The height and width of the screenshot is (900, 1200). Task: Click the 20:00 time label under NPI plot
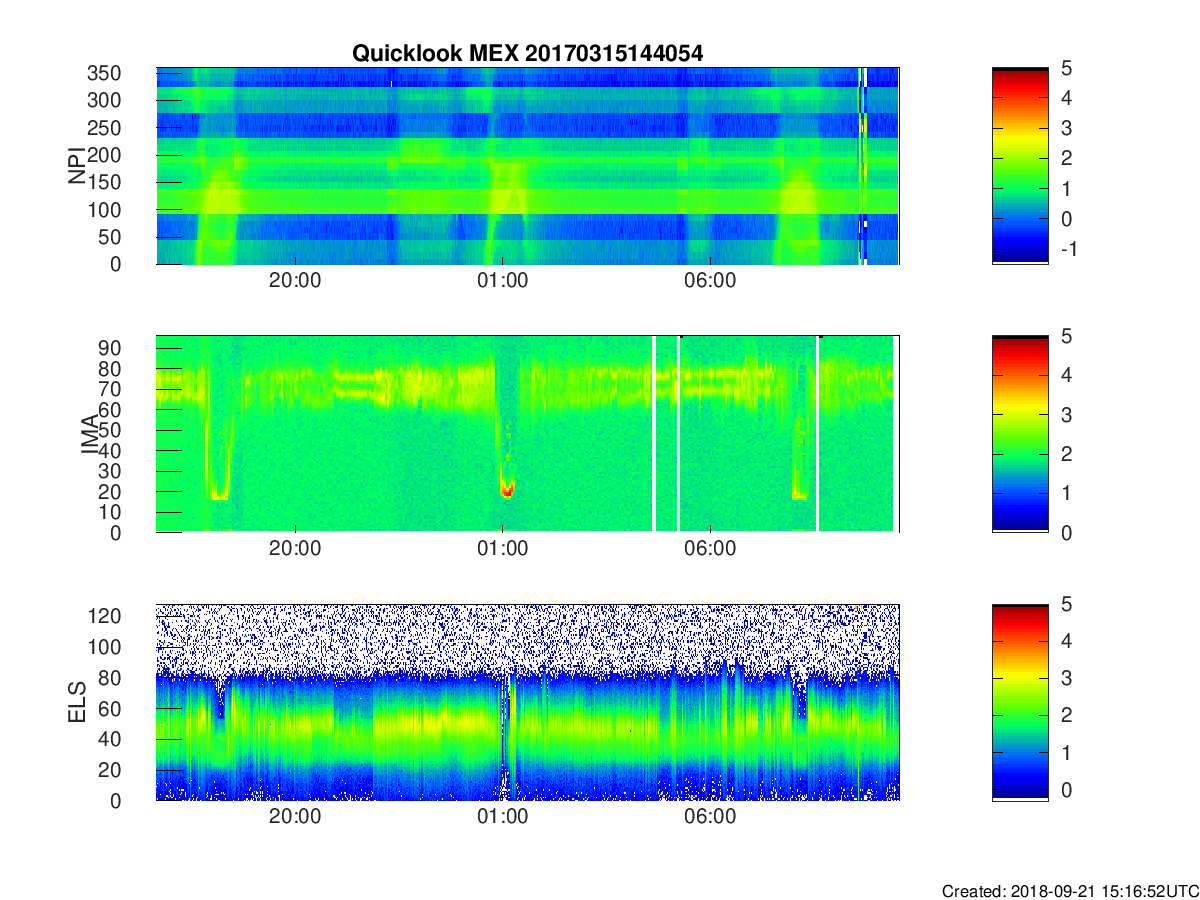pos(295,281)
